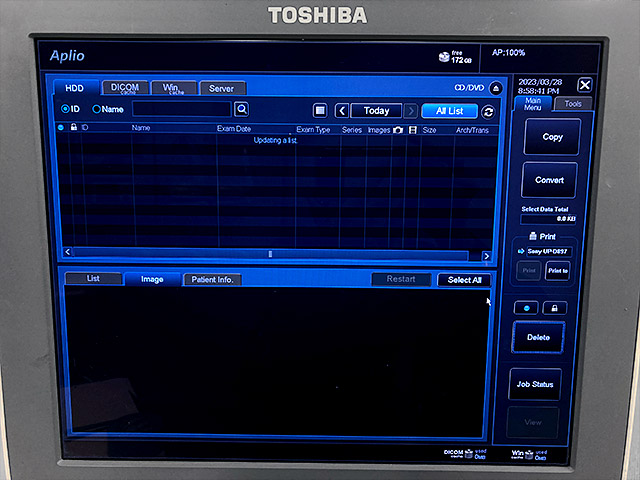Click the search text input field
This screenshot has height=480, width=640.
point(182,109)
